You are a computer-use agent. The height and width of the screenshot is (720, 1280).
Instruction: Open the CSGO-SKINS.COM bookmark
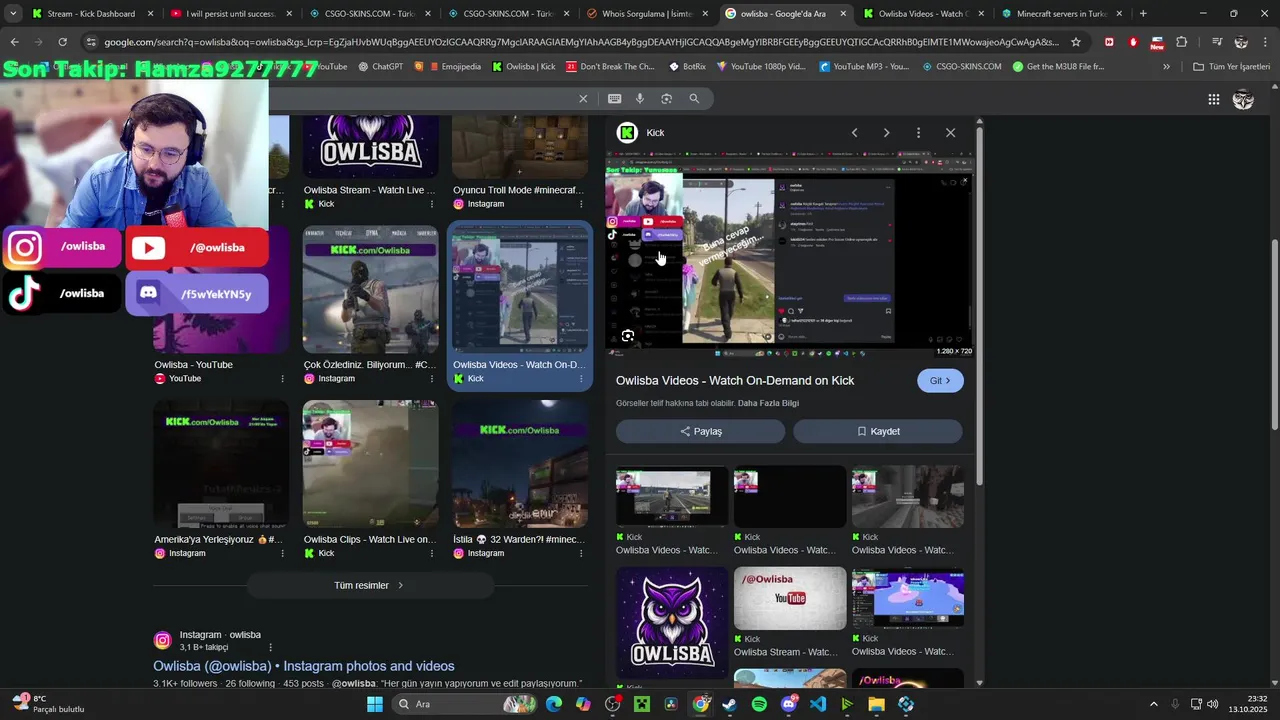point(962,67)
